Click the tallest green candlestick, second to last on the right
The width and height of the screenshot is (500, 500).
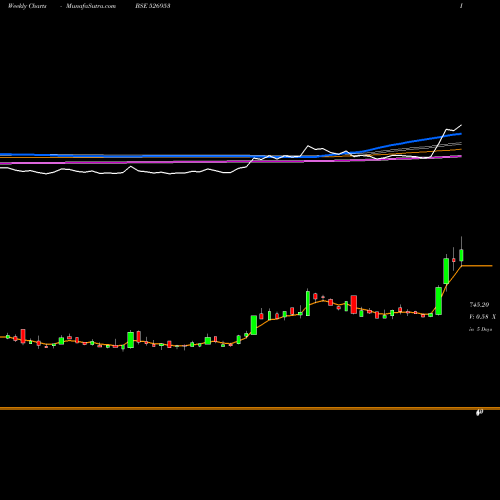pos(446,271)
